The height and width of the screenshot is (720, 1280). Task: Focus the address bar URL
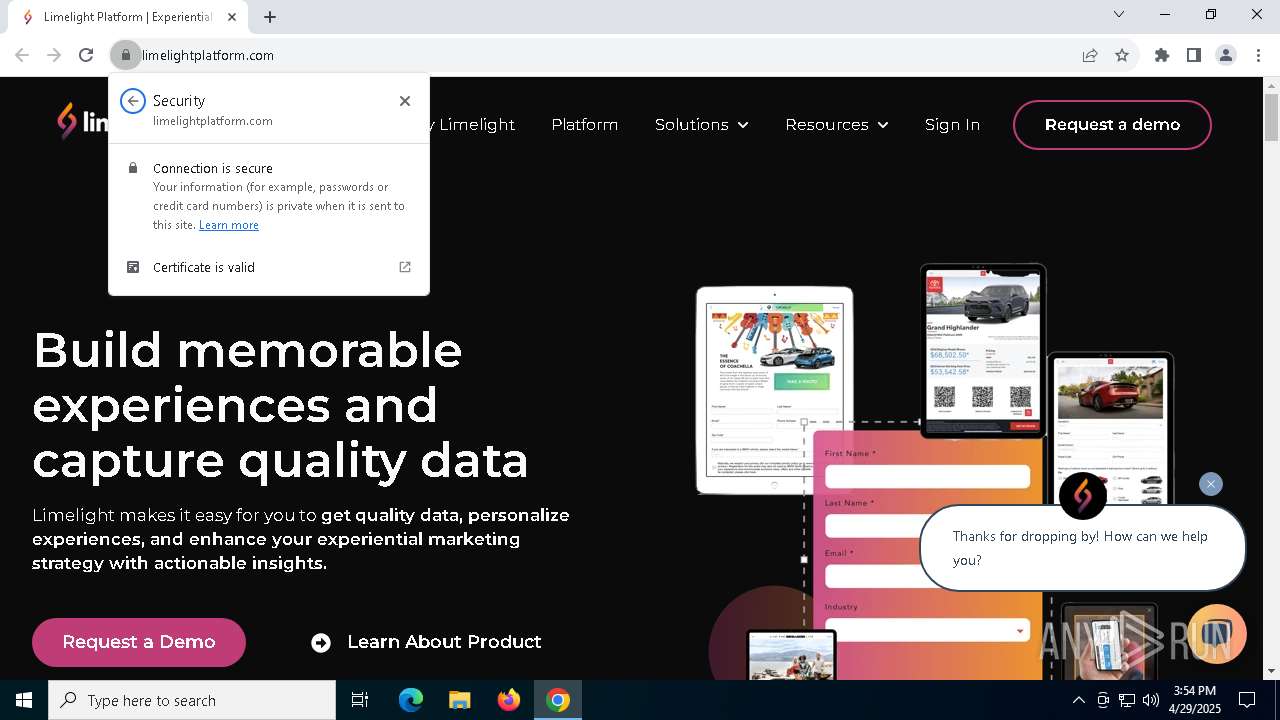point(208,55)
